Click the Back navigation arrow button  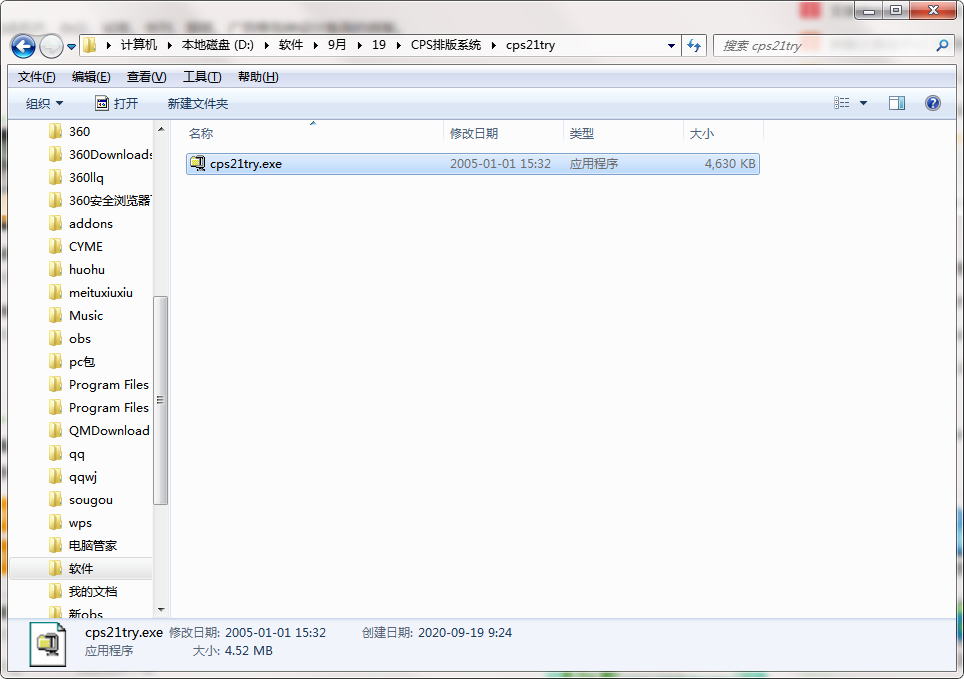24,46
